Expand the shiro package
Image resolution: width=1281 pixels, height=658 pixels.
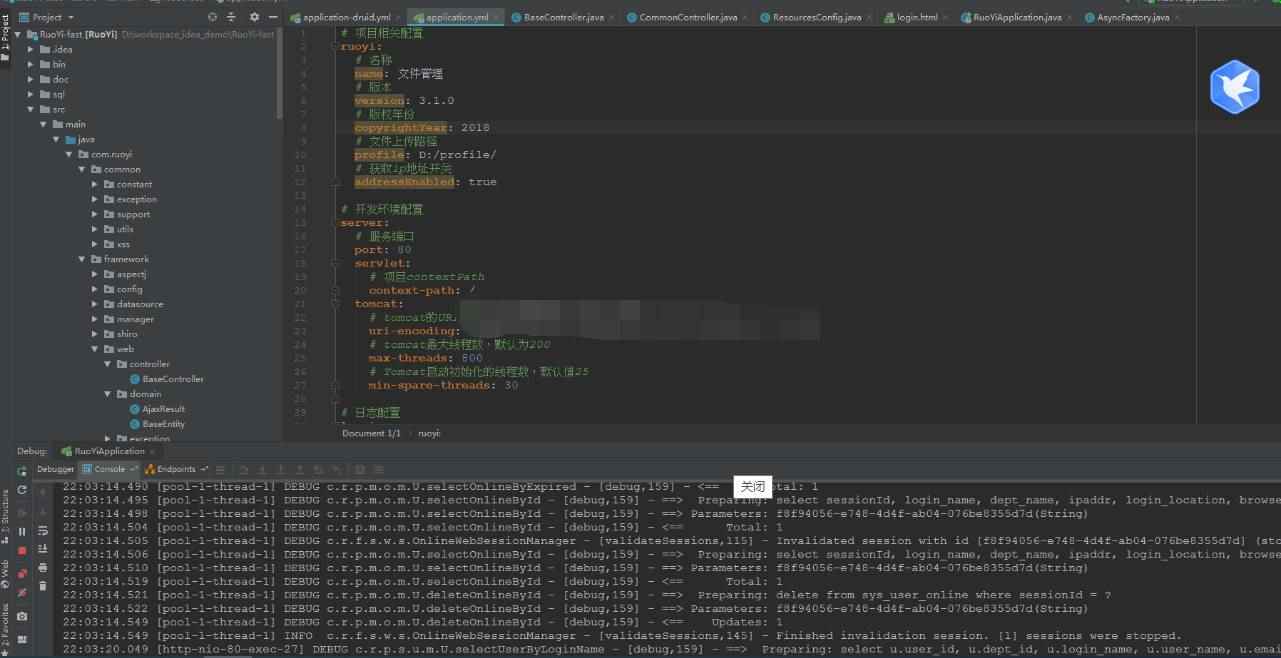click(95, 334)
